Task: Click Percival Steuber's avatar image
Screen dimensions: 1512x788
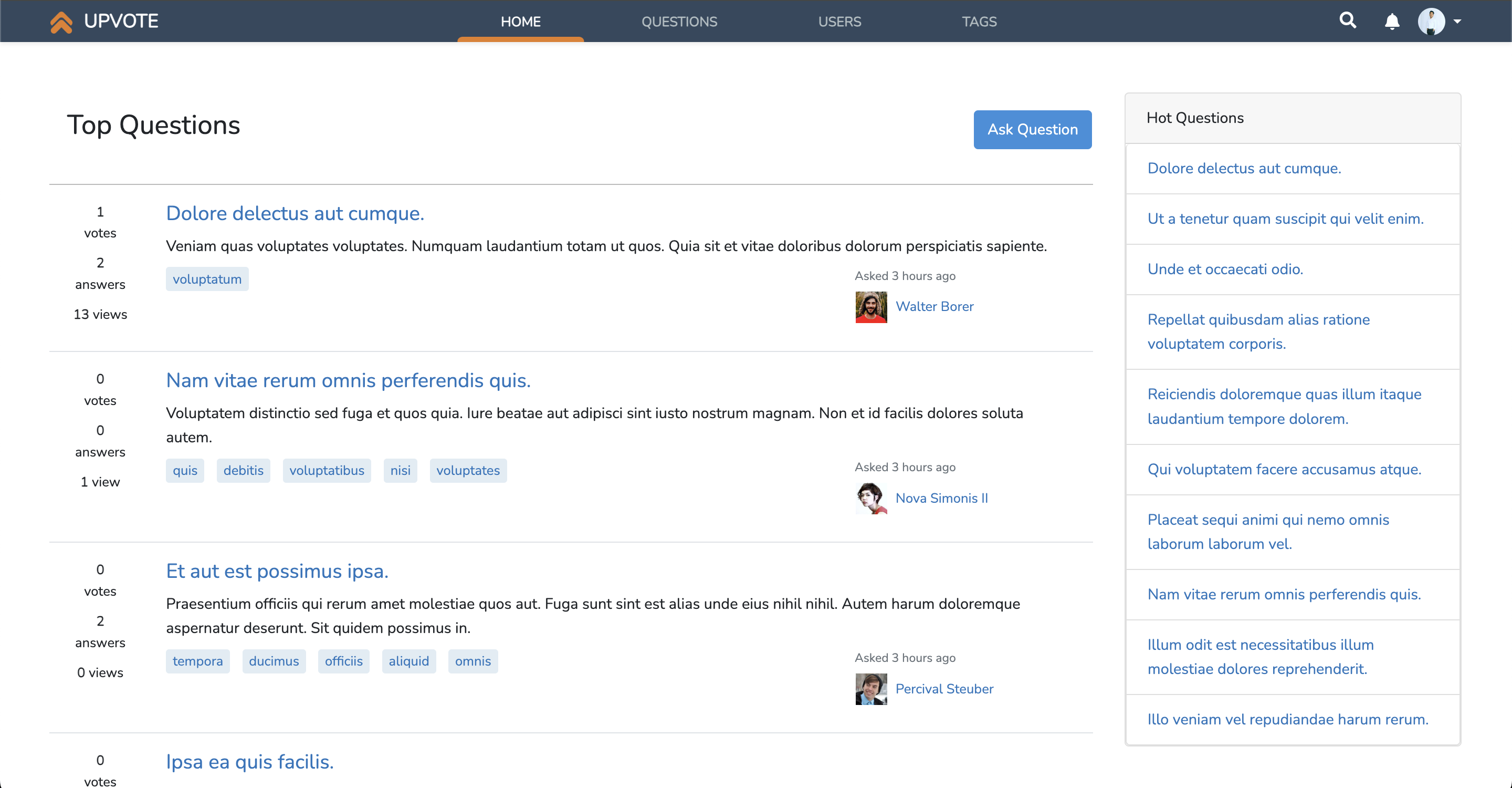Action: (871, 689)
